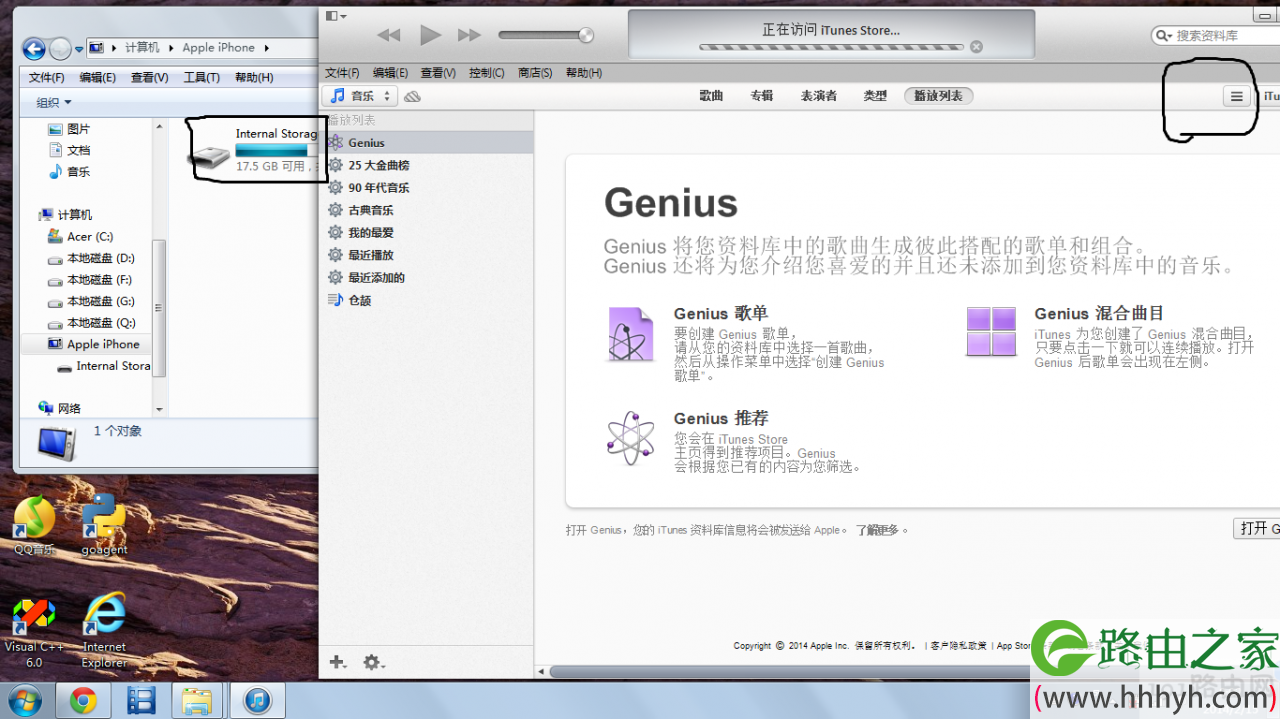Select 音乐 library in Explorer sidebar

click(x=69, y=172)
